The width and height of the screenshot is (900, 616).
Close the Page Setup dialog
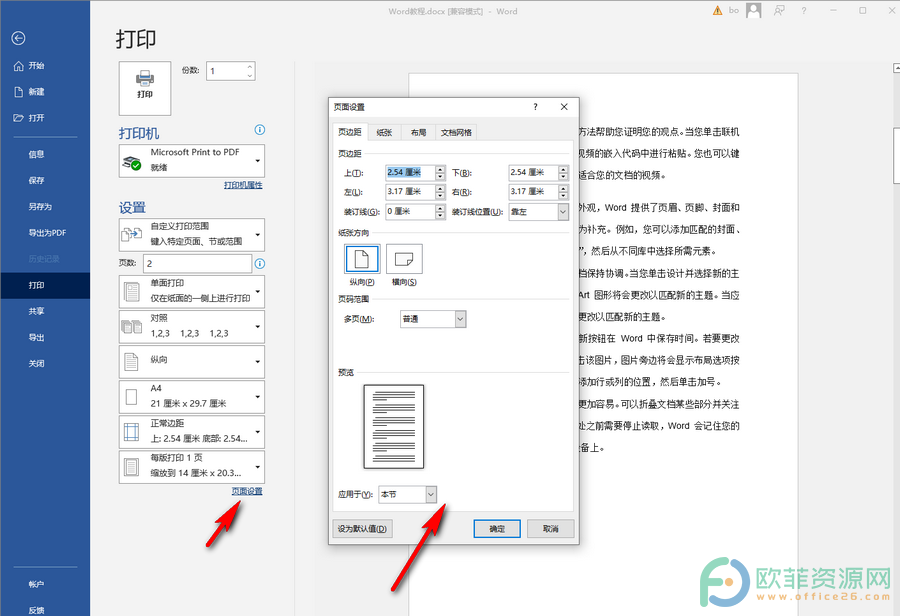[x=564, y=107]
